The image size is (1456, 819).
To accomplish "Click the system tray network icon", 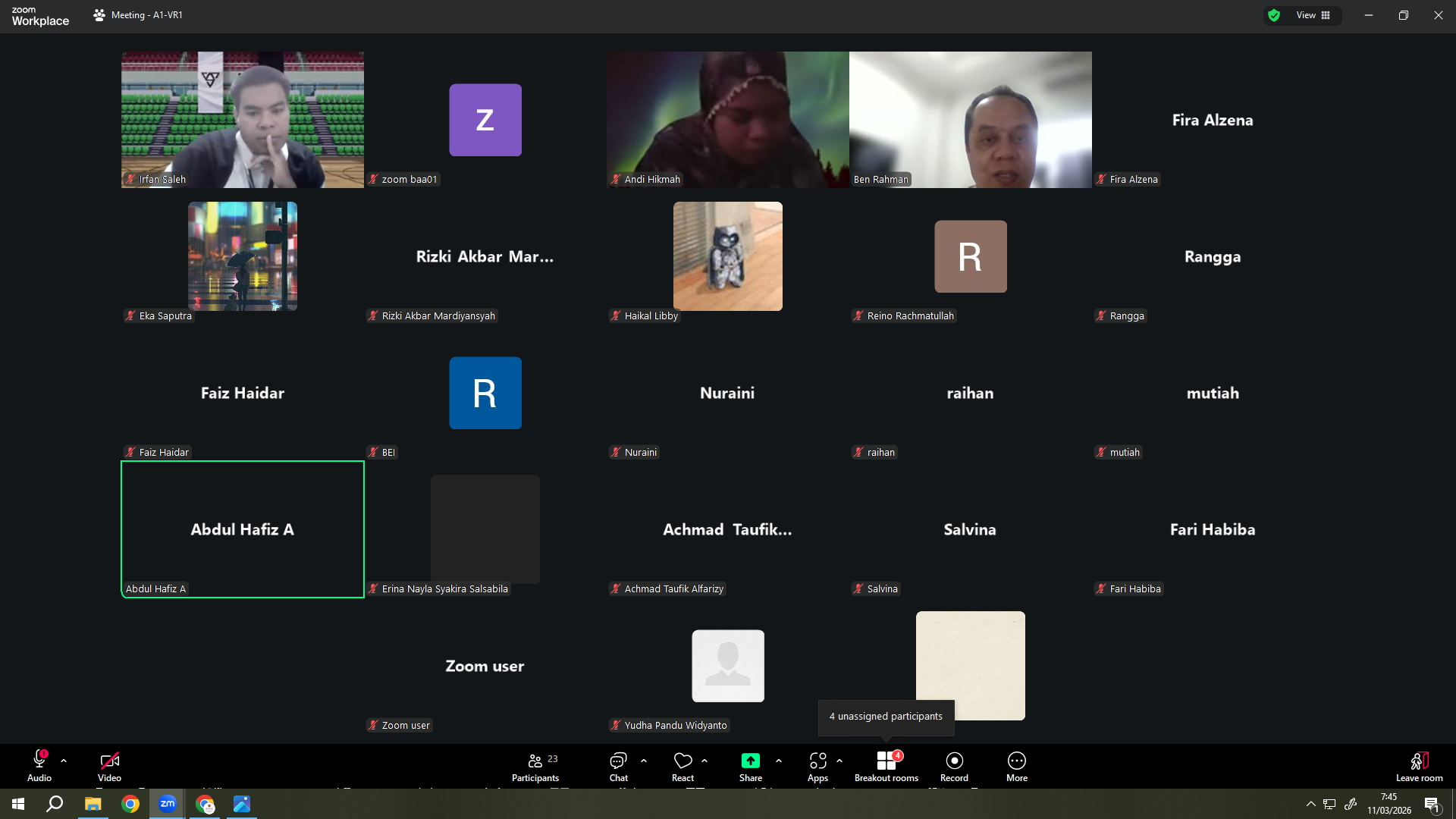I will (1329, 804).
